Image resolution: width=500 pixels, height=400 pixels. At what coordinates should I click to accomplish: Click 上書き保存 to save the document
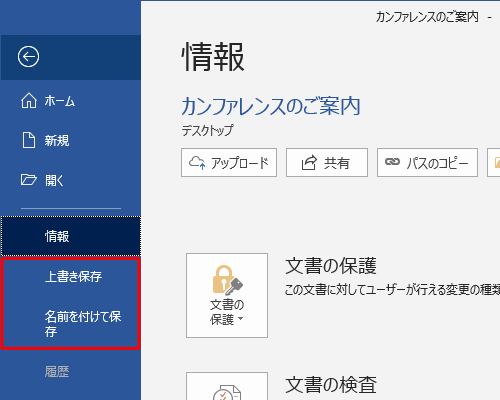(71, 276)
